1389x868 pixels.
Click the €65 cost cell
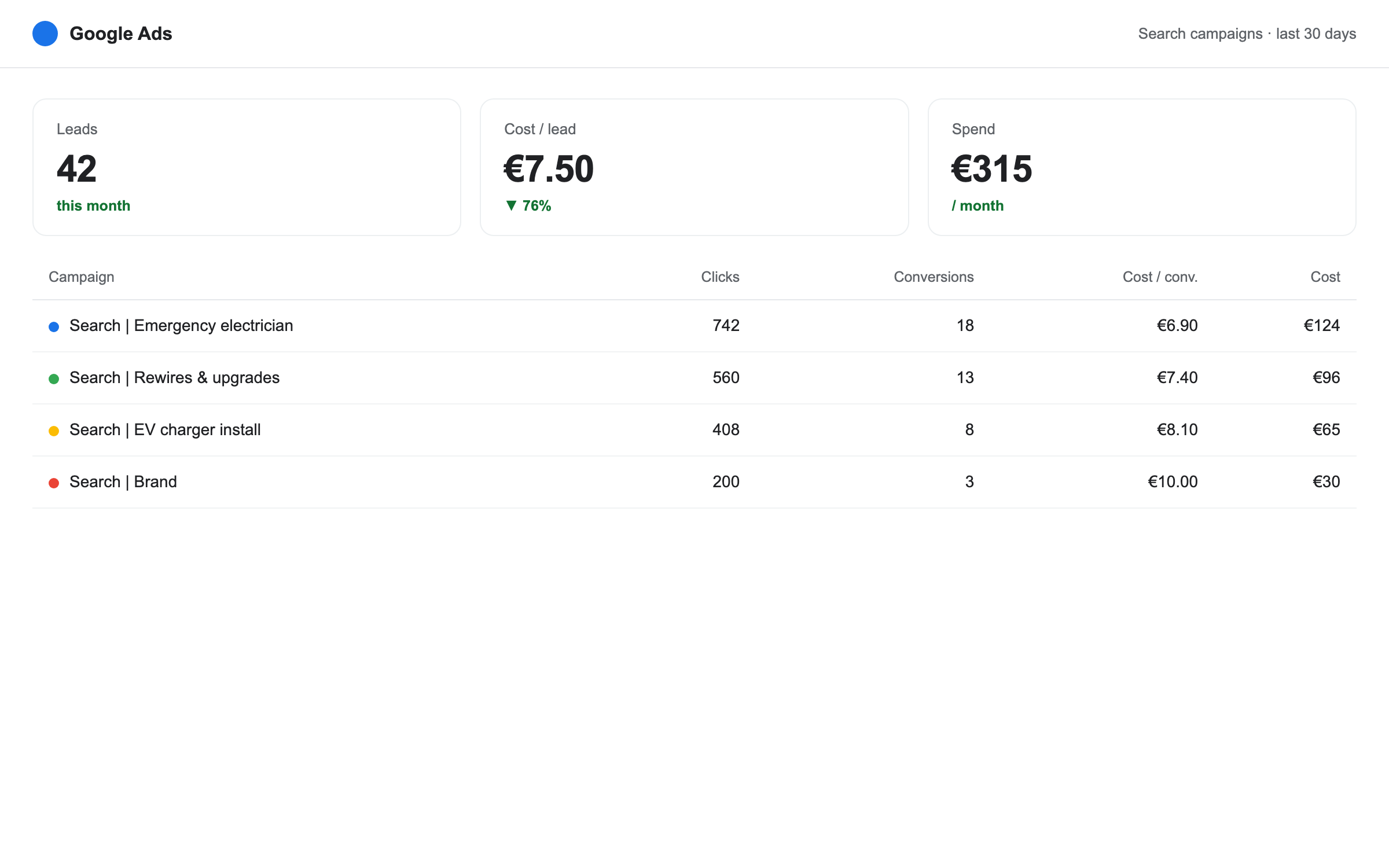(x=1326, y=430)
